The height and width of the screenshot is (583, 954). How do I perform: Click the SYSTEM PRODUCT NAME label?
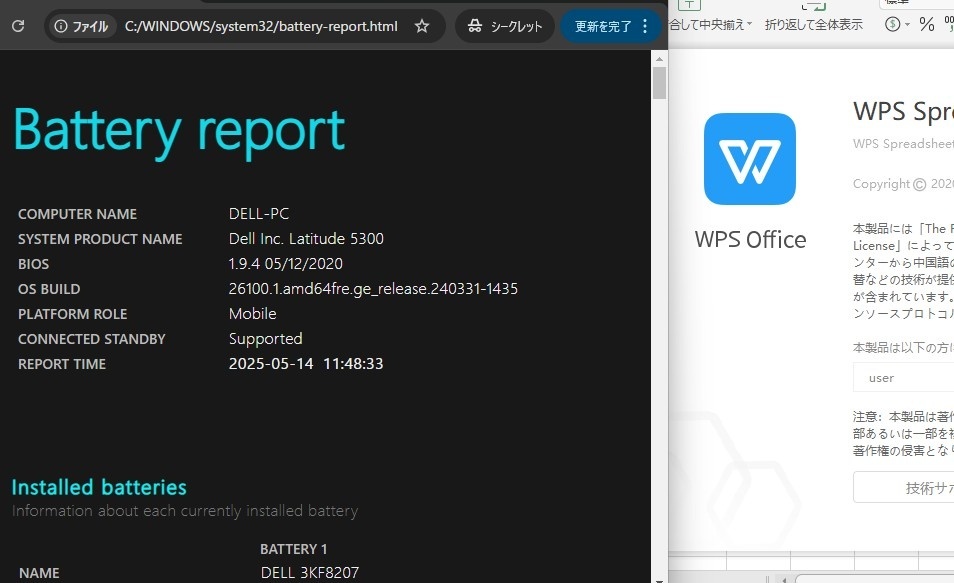click(100, 239)
